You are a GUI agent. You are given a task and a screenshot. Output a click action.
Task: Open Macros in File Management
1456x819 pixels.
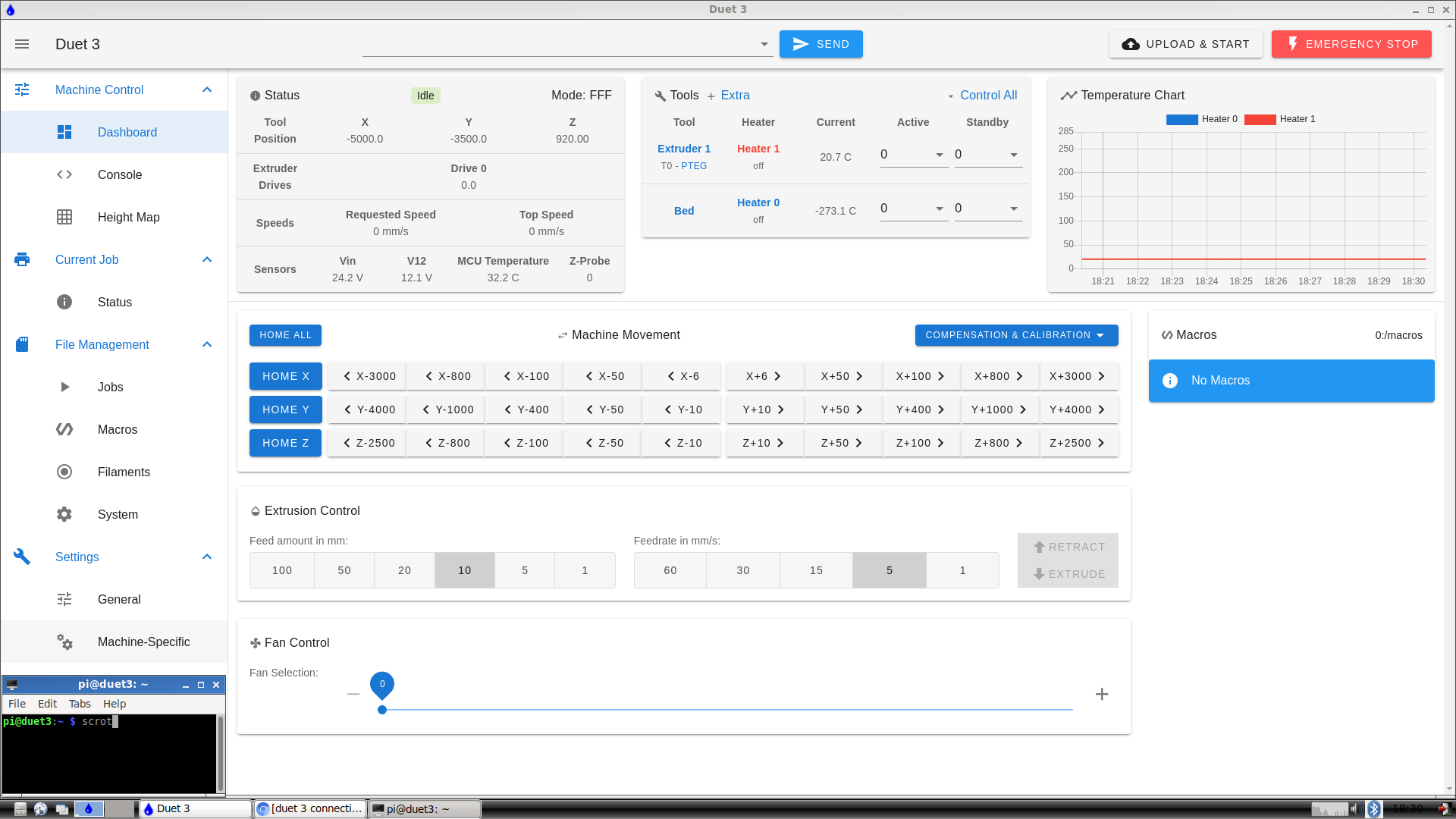[x=114, y=429]
